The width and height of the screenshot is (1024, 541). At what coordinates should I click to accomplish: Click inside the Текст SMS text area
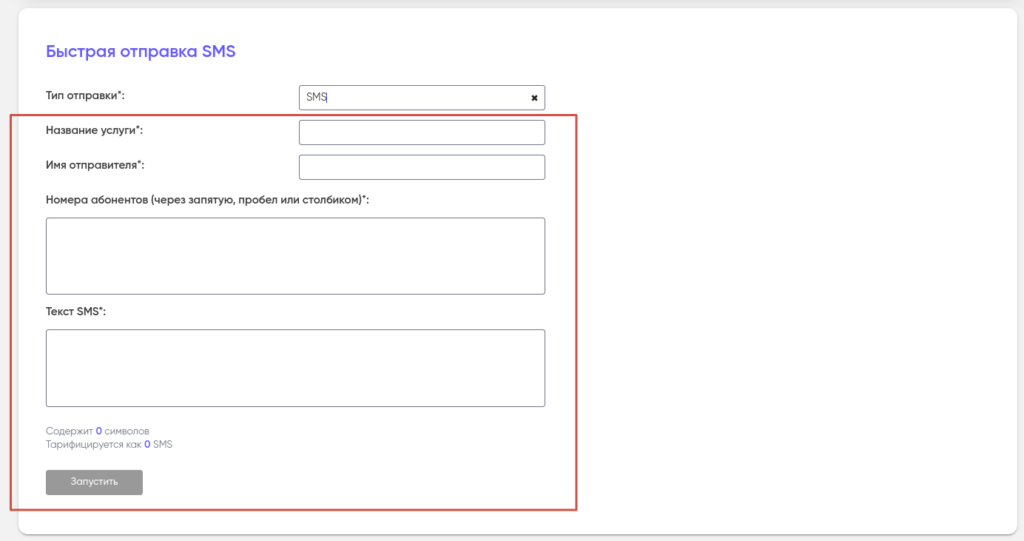(x=295, y=368)
